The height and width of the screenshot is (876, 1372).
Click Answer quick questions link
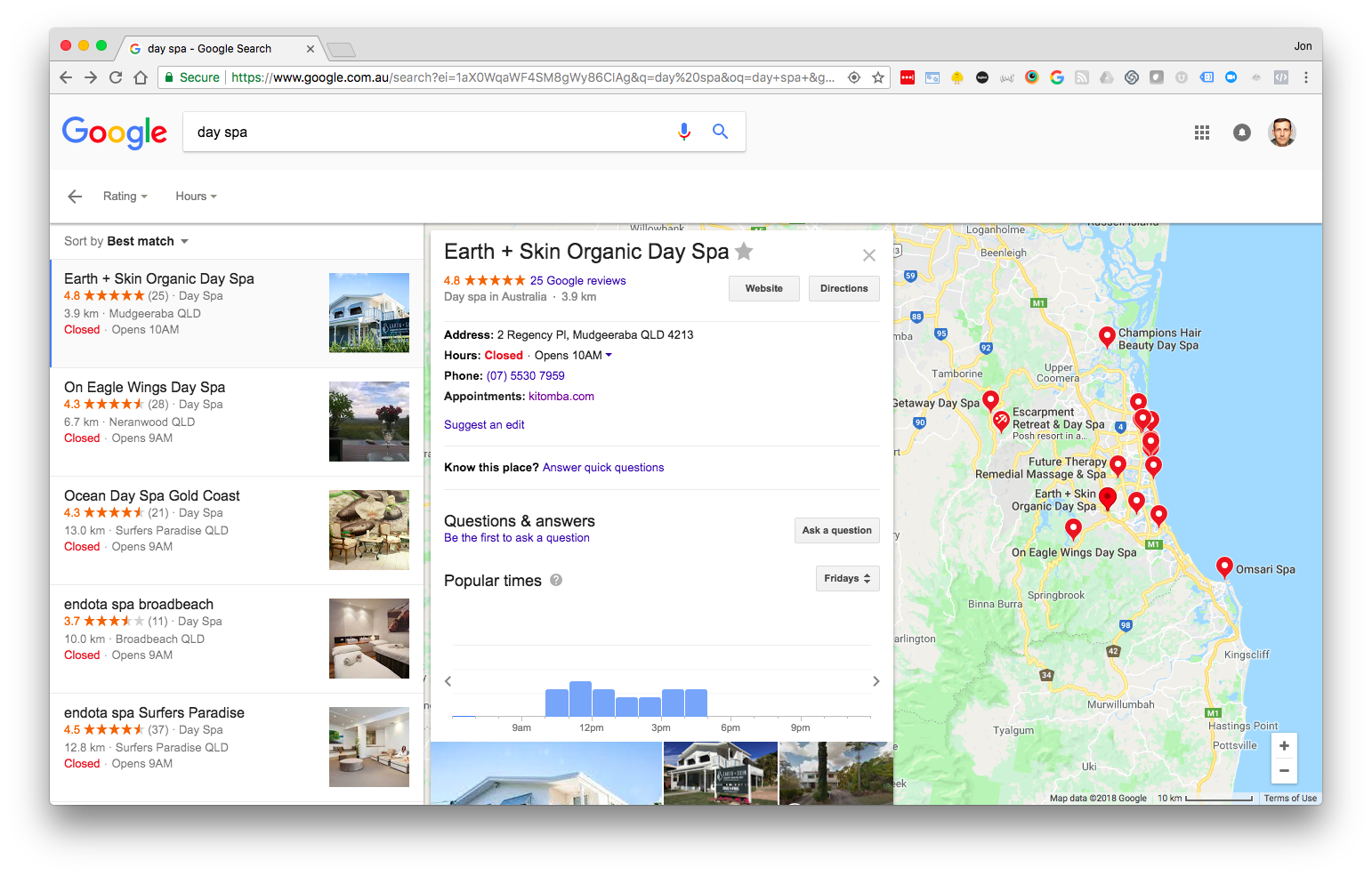pos(603,468)
